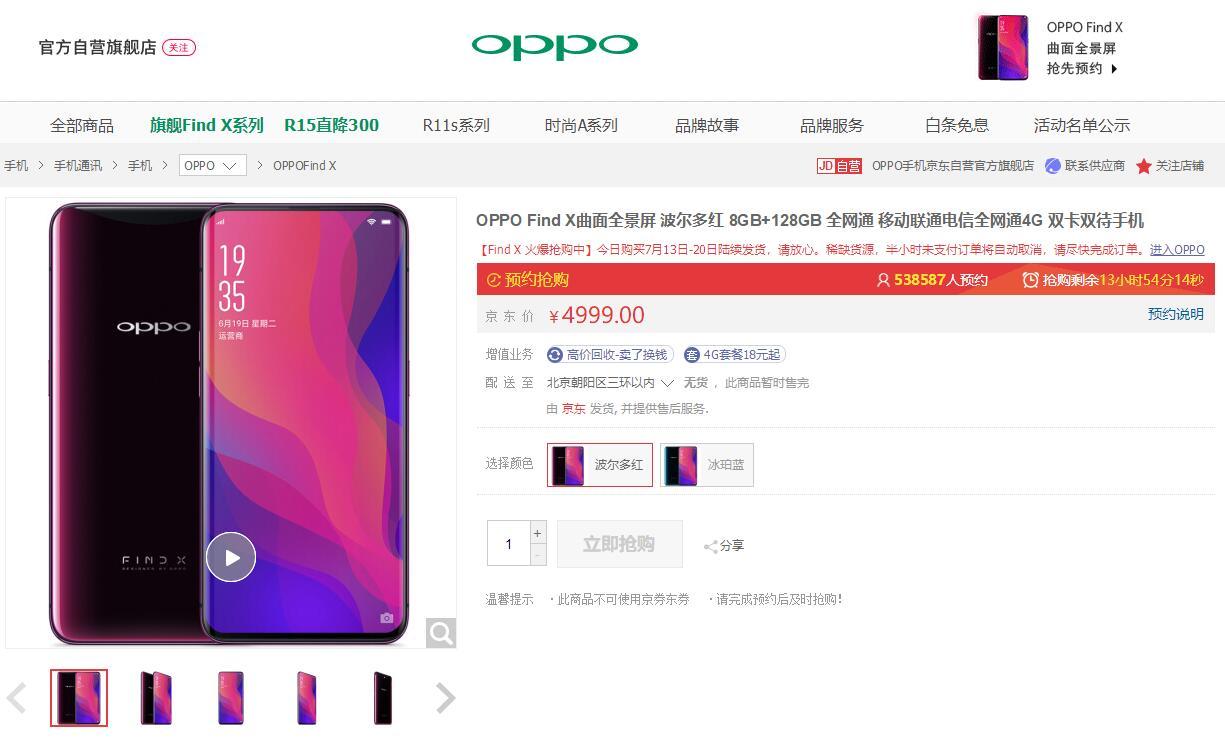Open the 预约说明 link
The image size is (1225, 738).
pos(1176,314)
